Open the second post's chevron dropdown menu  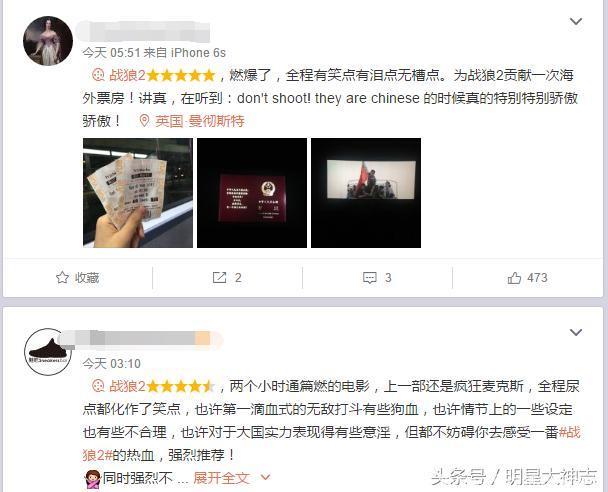pos(576,332)
